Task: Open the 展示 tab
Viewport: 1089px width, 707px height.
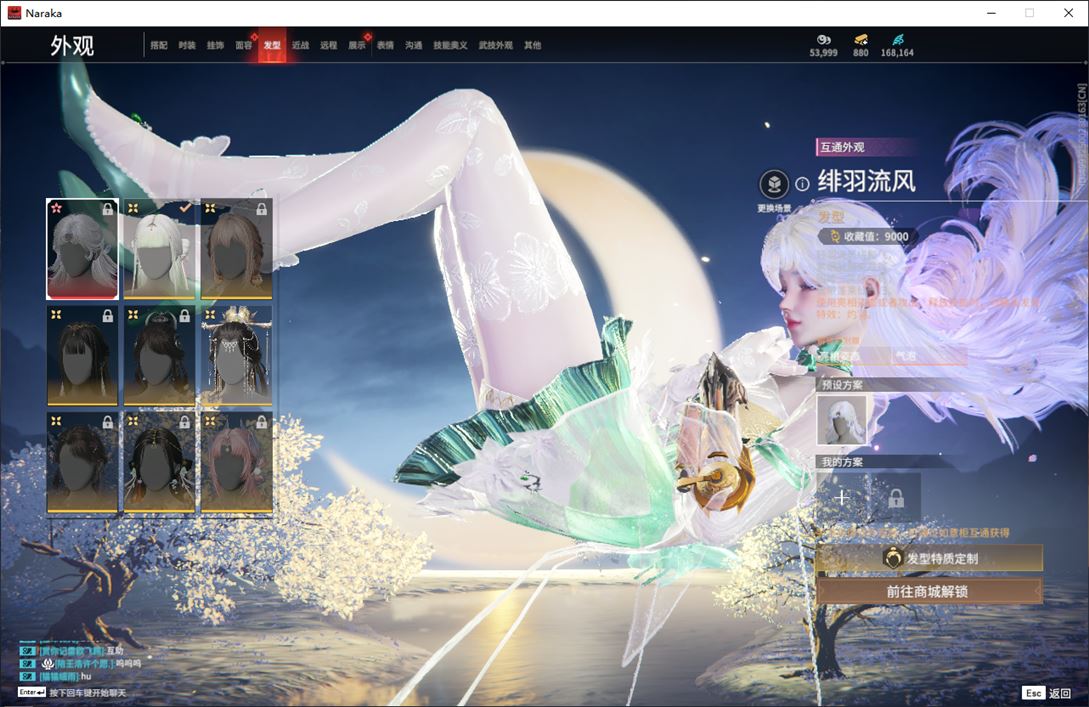Action: pyautogui.click(x=357, y=45)
